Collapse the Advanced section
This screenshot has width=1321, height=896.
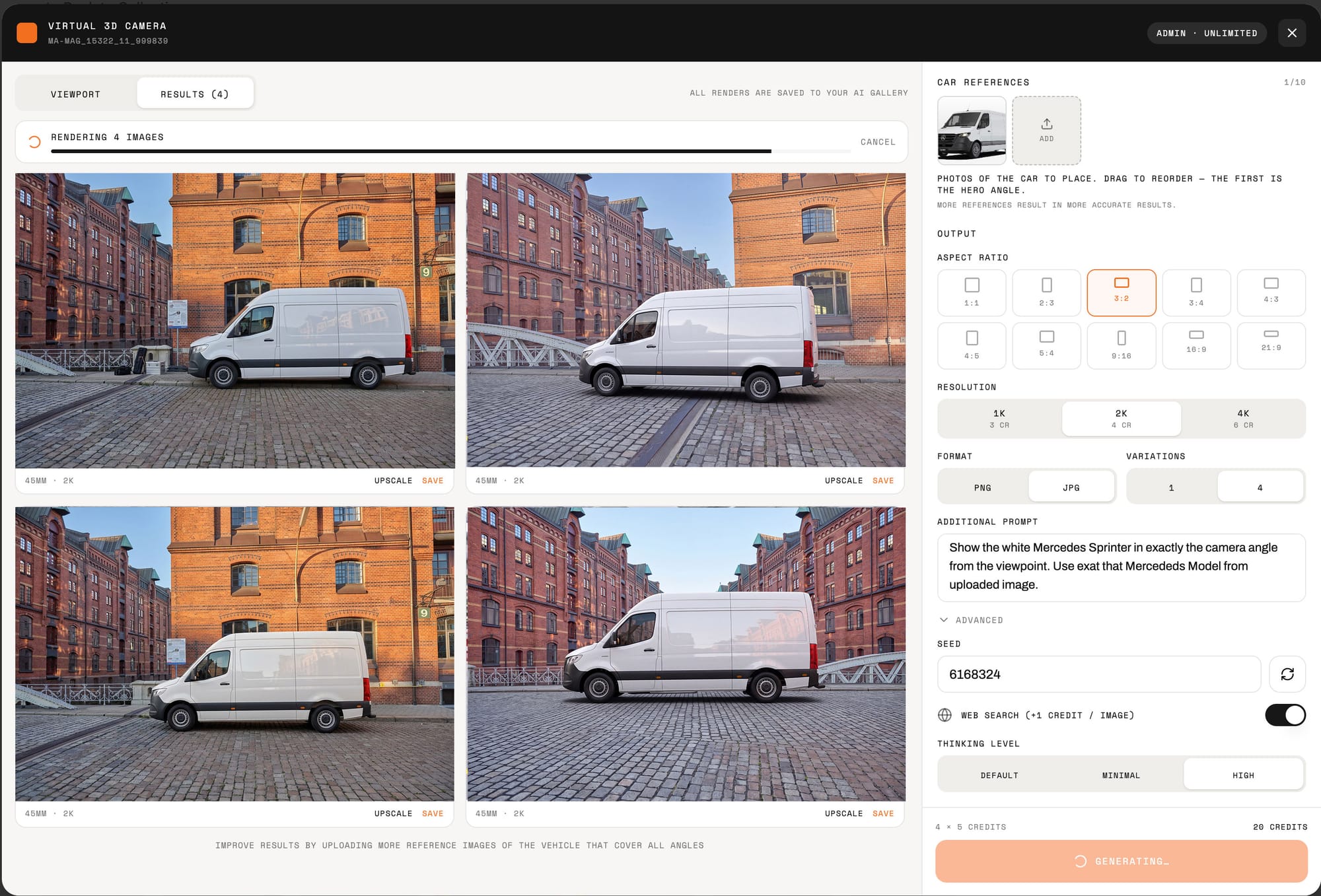click(972, 620)
